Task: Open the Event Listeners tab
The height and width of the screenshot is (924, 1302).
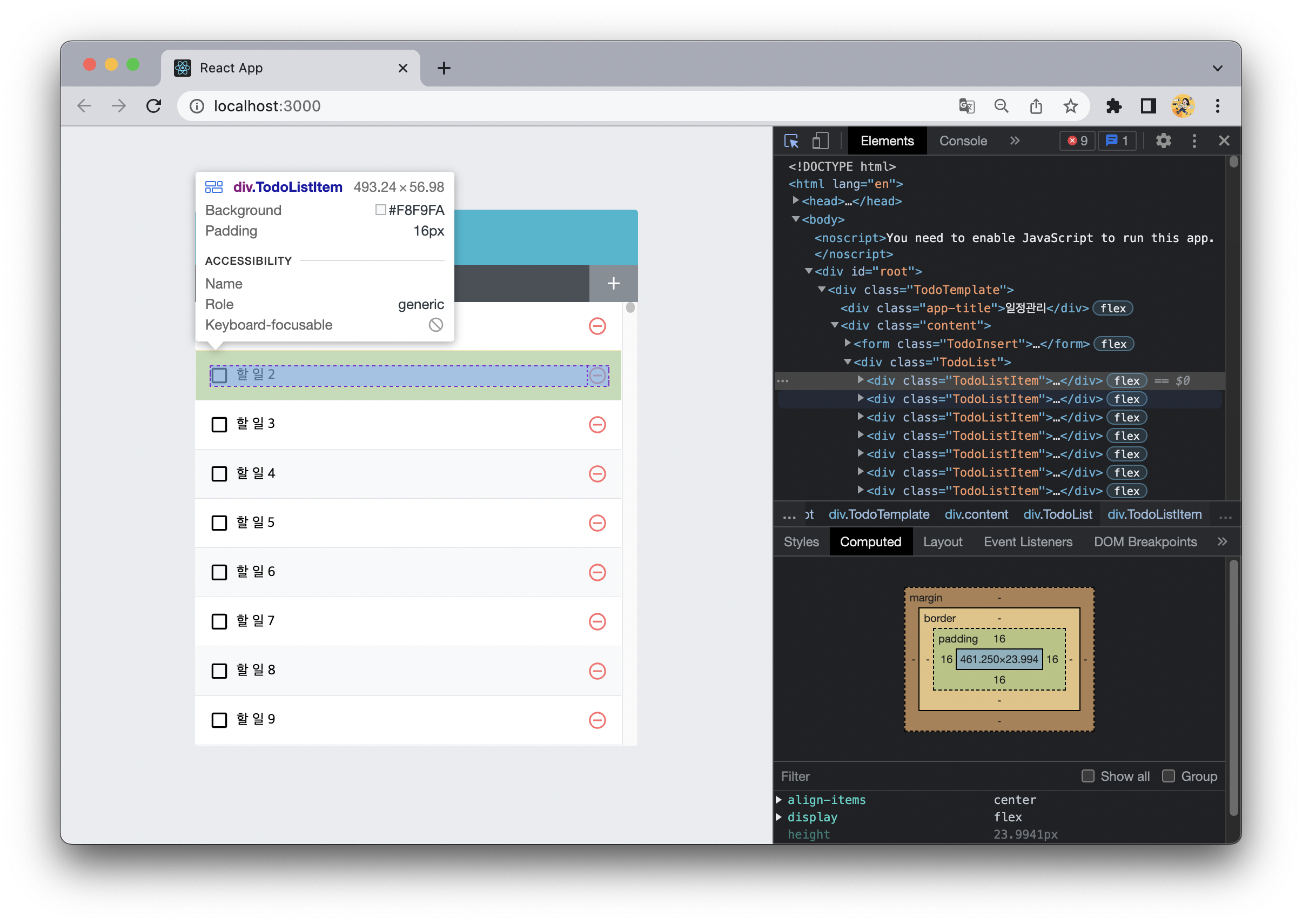Action: click(1028, 541)
